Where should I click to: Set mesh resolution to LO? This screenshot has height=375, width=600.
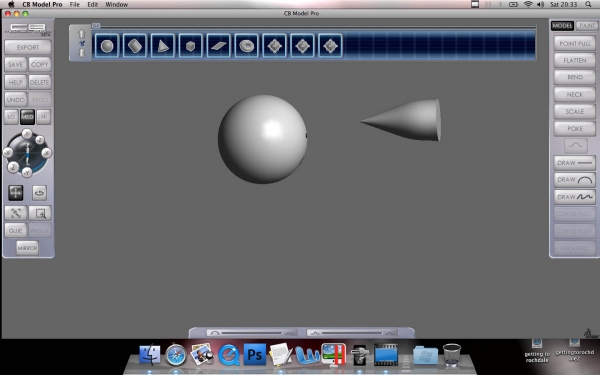[11, 117]
